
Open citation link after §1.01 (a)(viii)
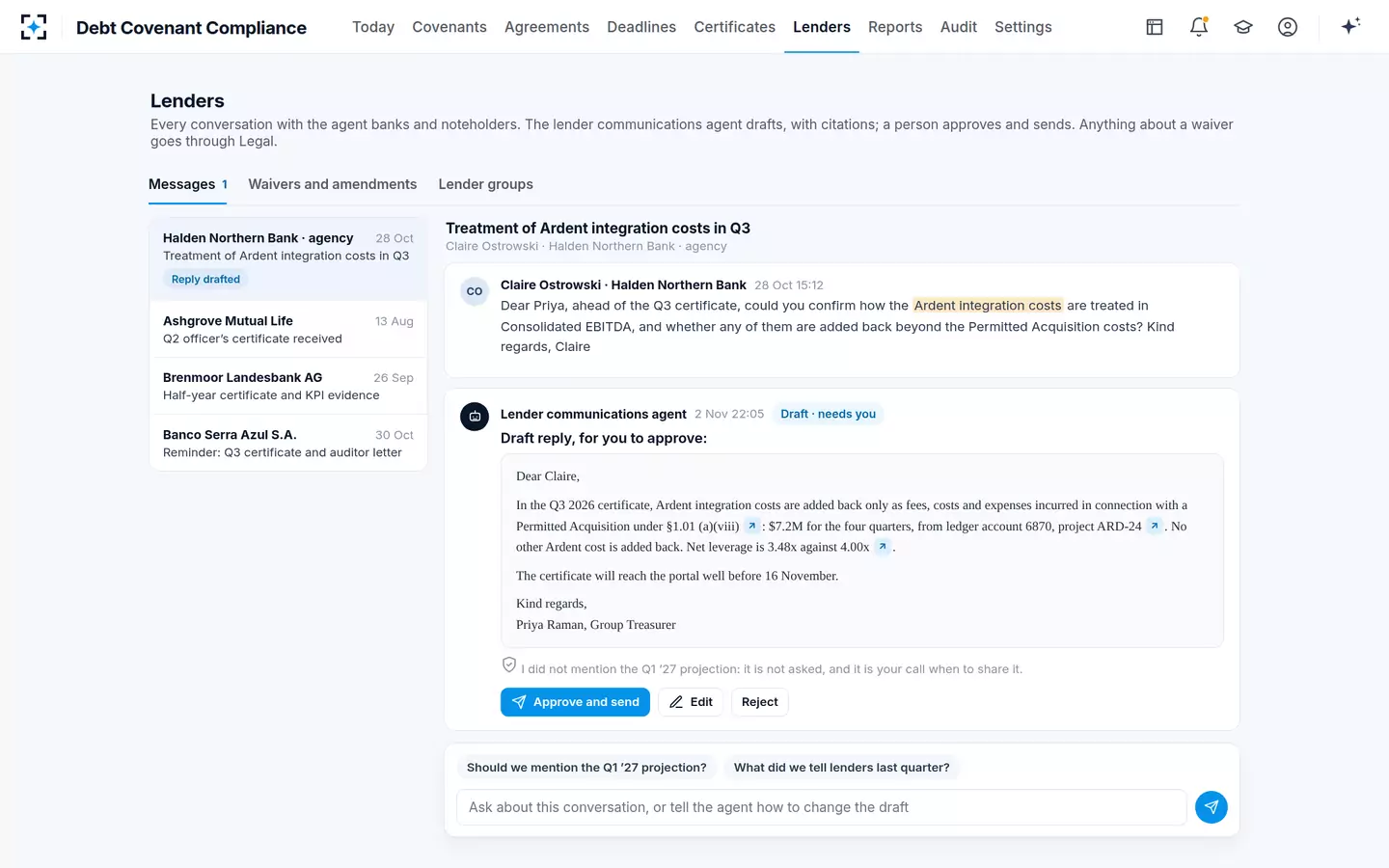tap(752, 526)
